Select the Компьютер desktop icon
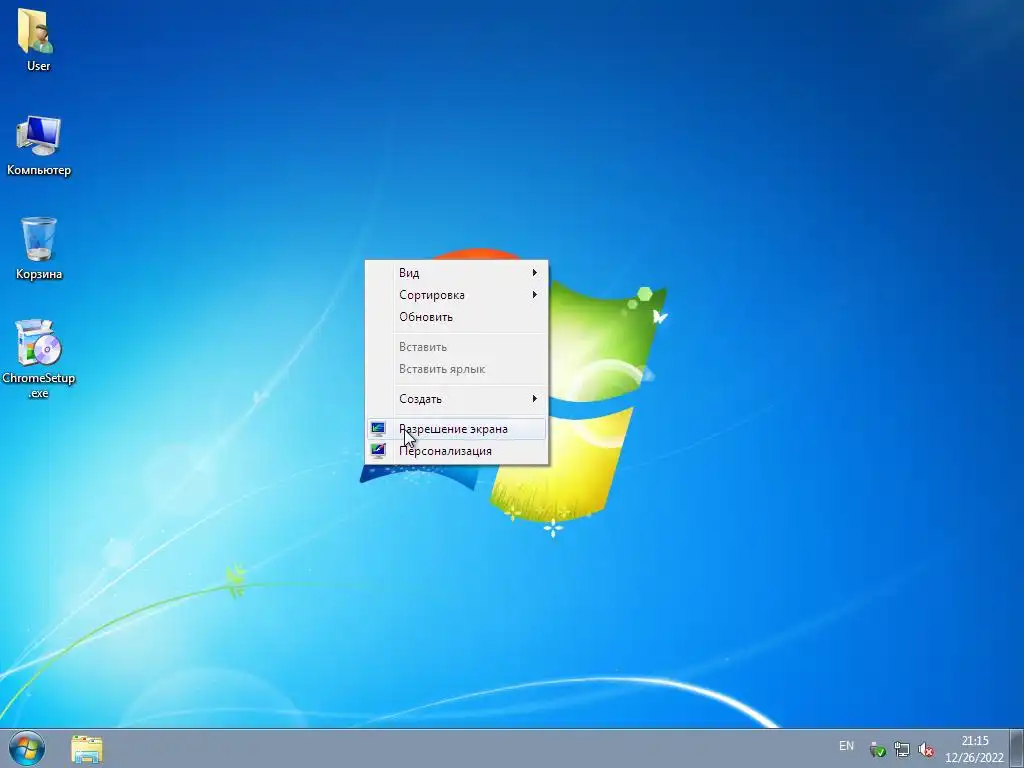Viewport: 1024px width, 768px height. point(39,146)
